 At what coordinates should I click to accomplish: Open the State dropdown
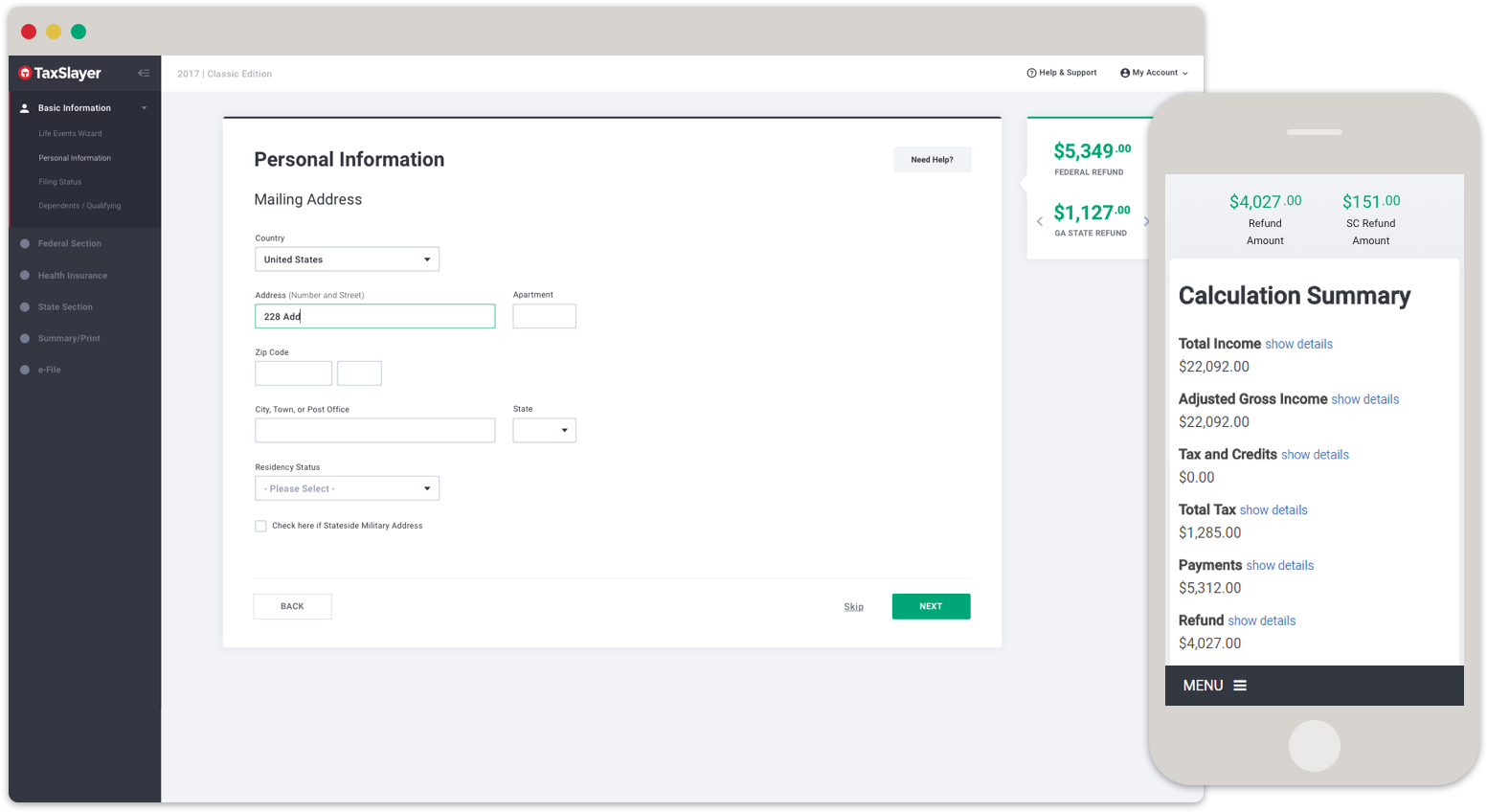tap(544, 430)
